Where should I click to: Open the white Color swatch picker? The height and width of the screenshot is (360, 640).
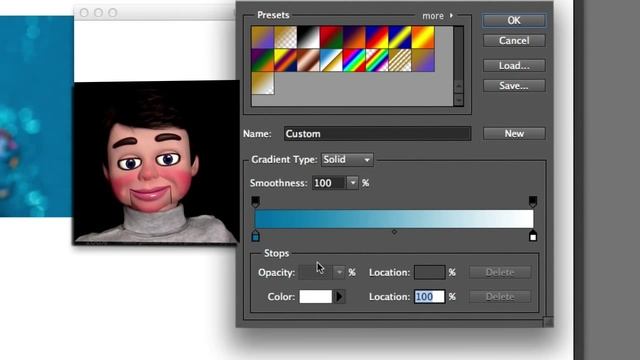point(316,297)
